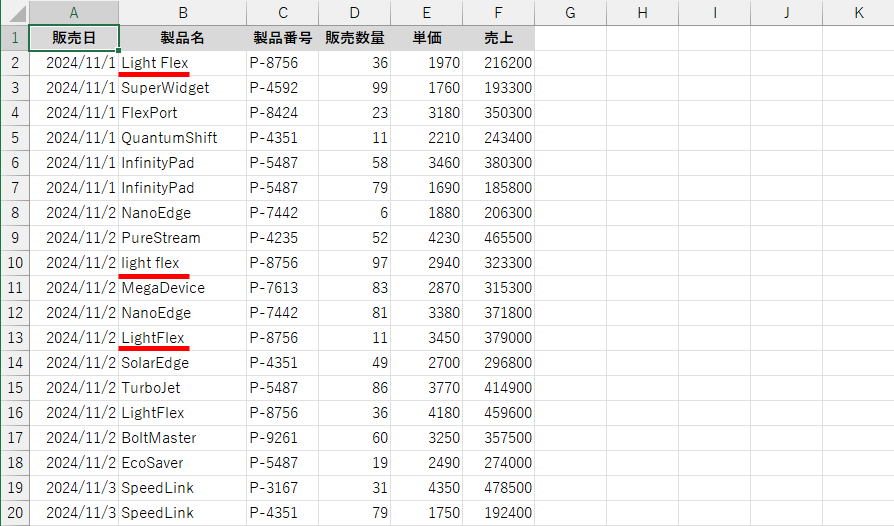Select LightFlex cell in row 13
Screen dimensions: 894x526
tap(182, 338)
